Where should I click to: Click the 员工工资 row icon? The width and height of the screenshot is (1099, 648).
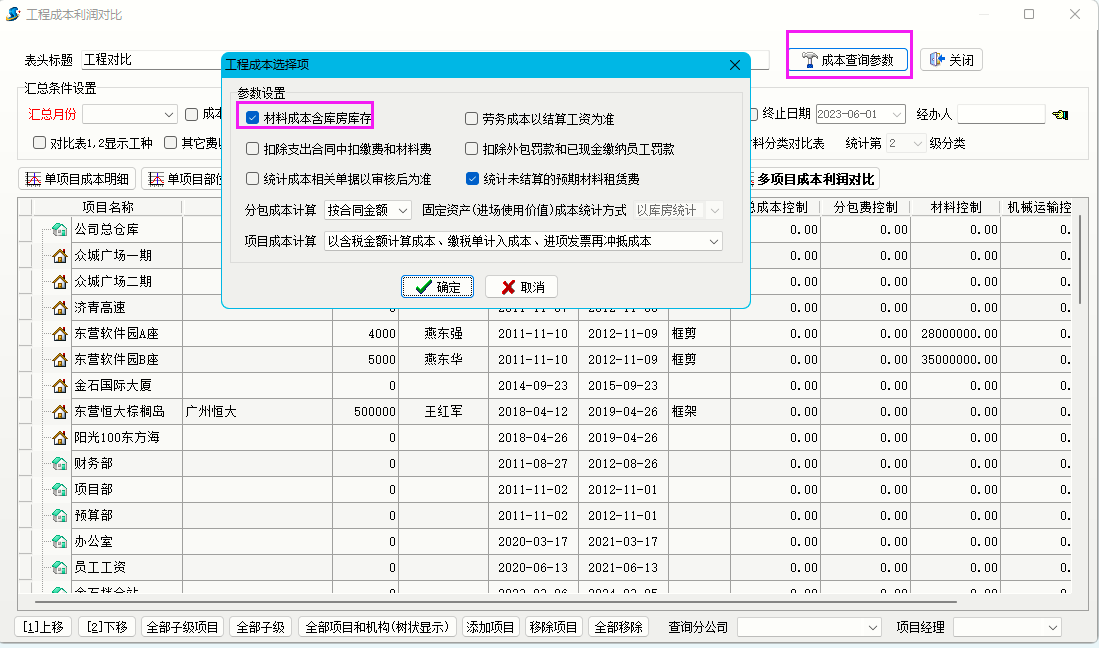tap(60, 567)
